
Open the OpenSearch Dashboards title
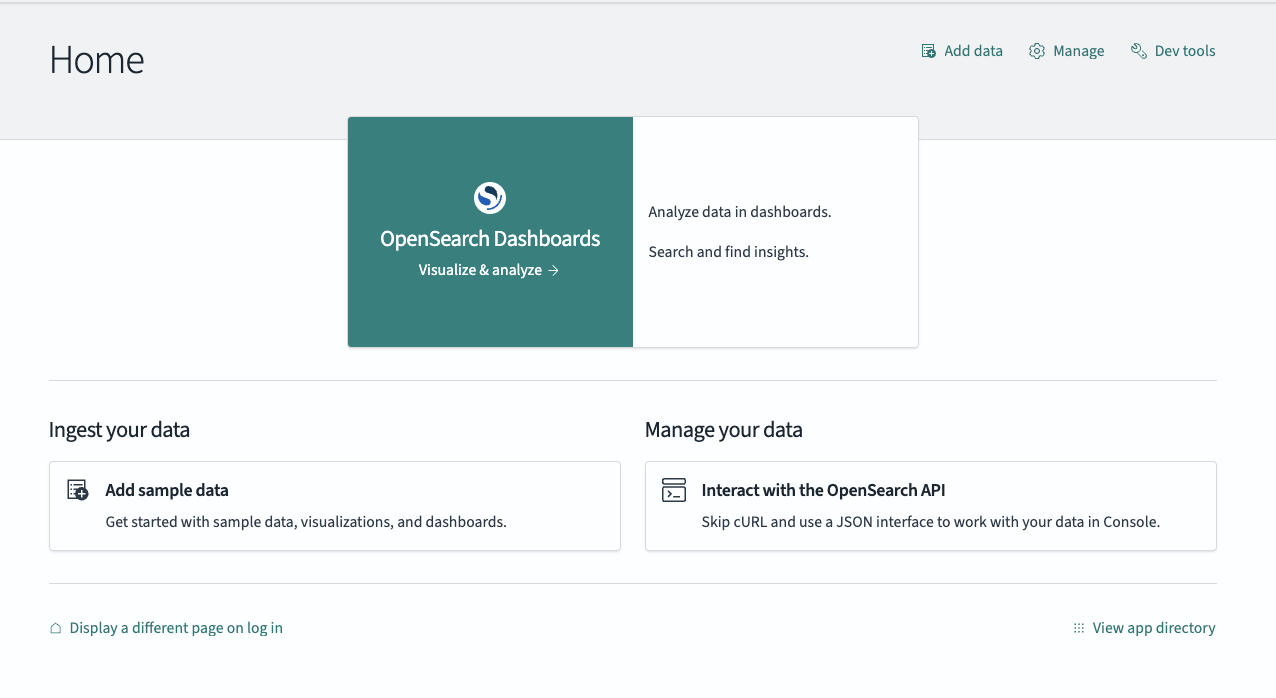[x=490, y=239]
